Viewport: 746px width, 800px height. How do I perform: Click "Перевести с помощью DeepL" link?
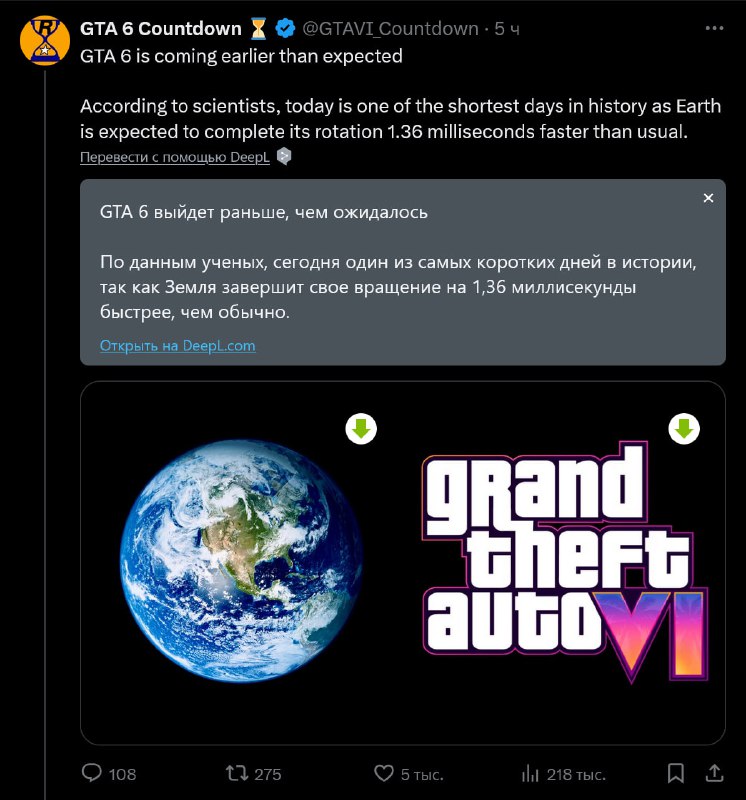(176, 158)
